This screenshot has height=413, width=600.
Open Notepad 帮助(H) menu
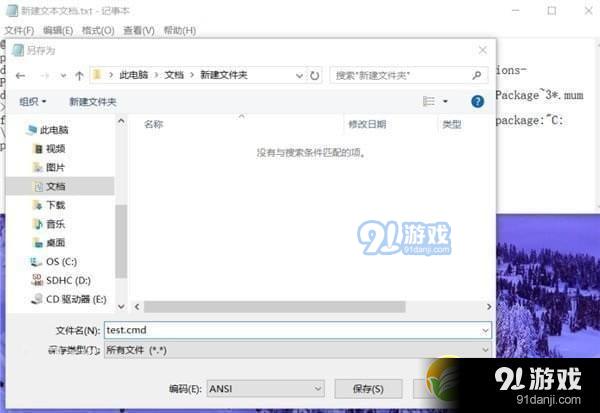179,30
